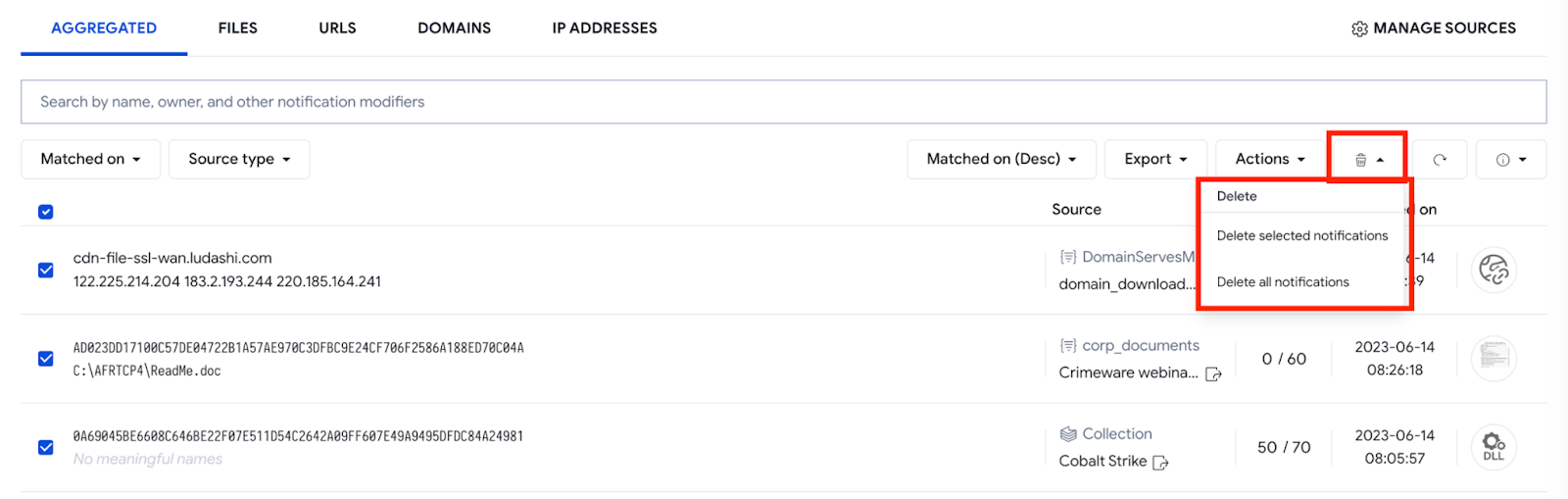The image size is (1568, 499).
Task: Click the Manage Sources gear icon
Action: (x=1359, y=28)
